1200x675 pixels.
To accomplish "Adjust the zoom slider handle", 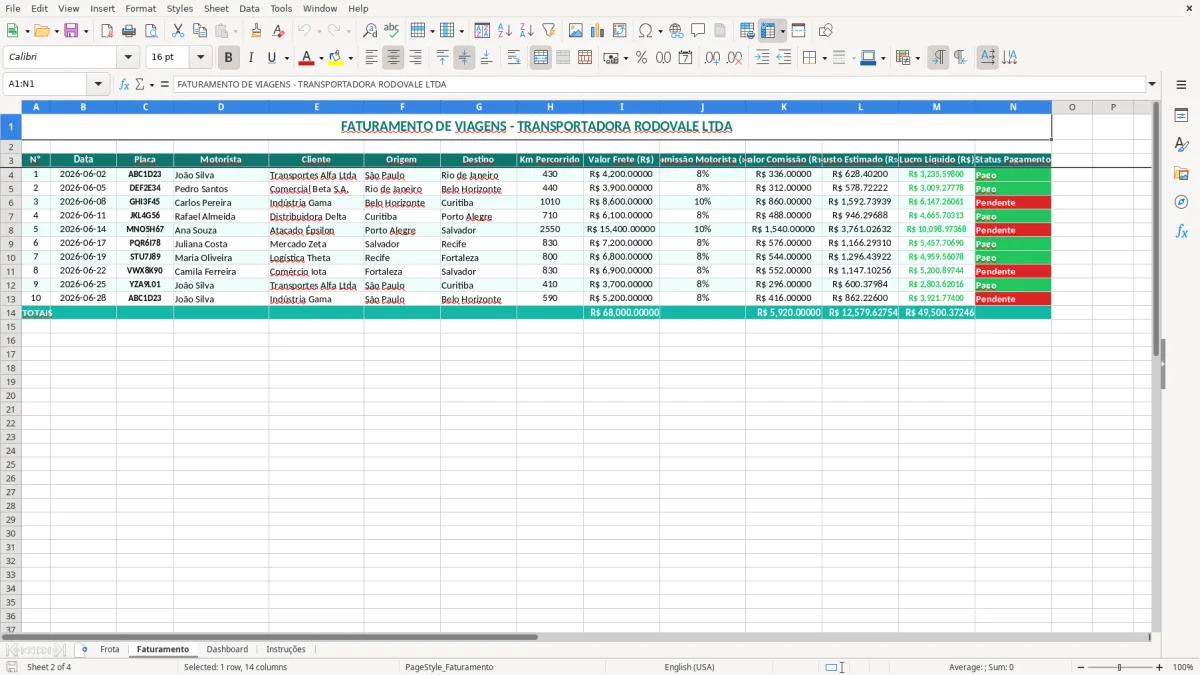I will 1119,667.
